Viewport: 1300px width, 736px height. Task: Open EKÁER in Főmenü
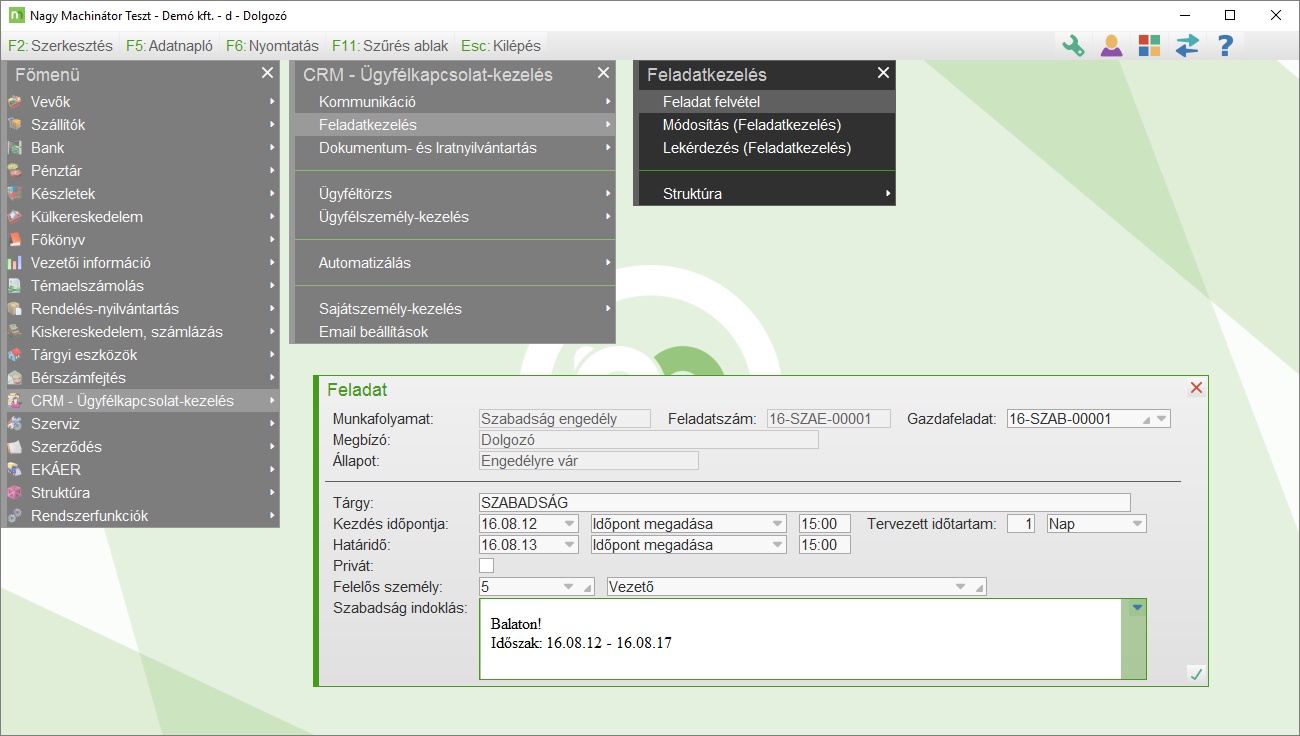click(x=141, y=470)
